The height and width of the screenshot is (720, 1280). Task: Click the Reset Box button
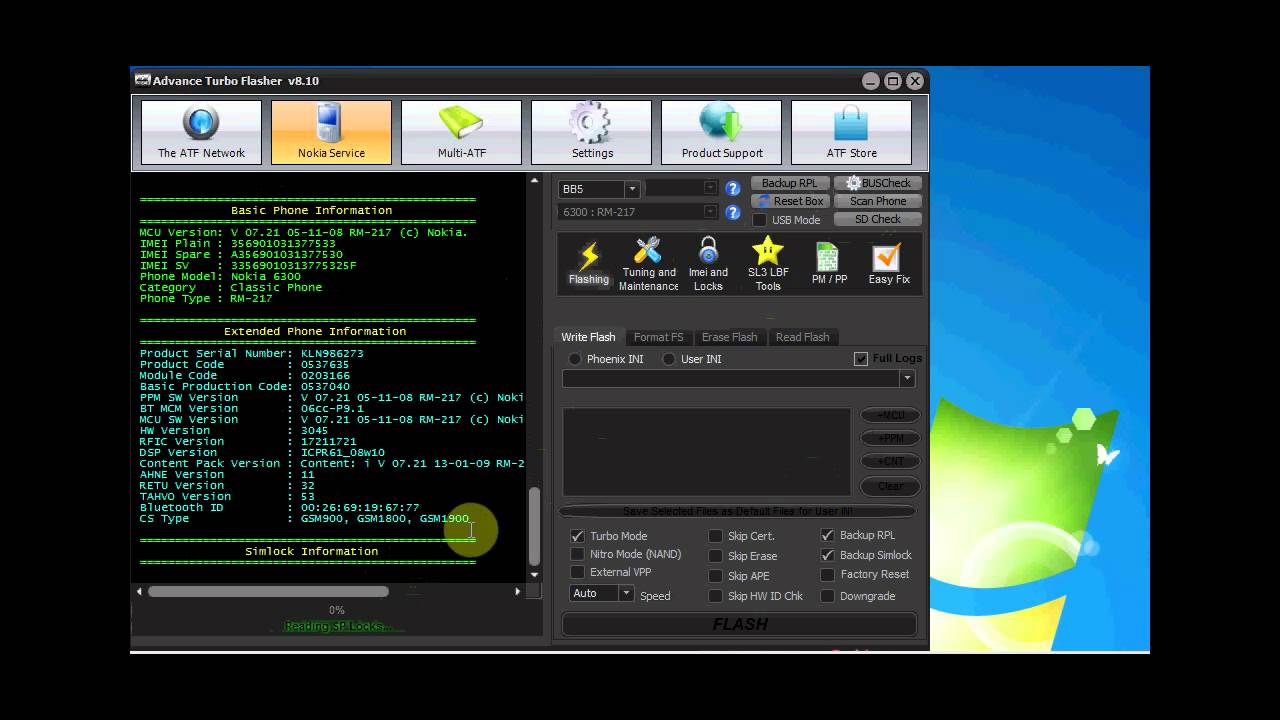pyautogui.click(x=789, y=201)
